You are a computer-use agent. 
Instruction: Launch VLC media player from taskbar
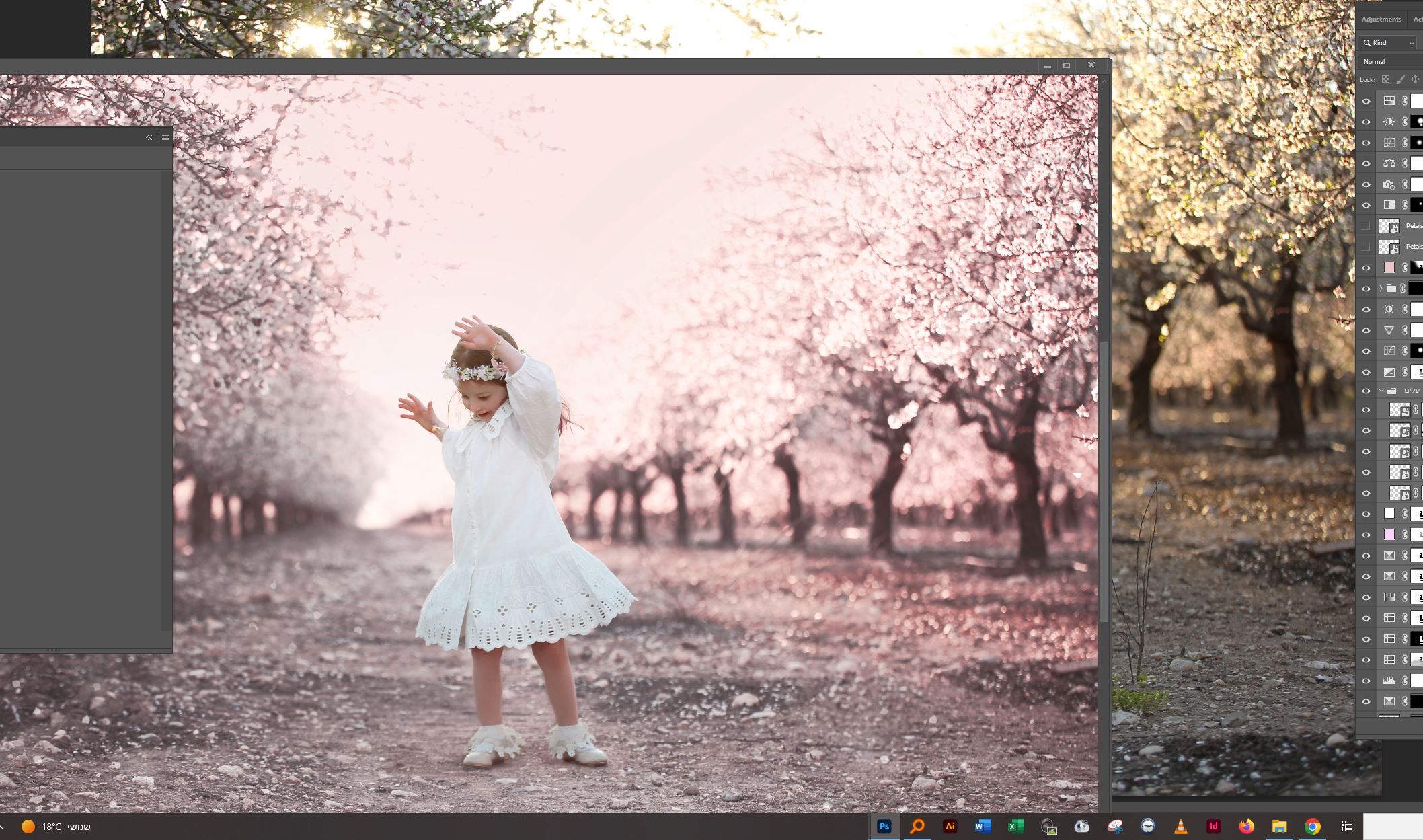[x=1180, y=827]
